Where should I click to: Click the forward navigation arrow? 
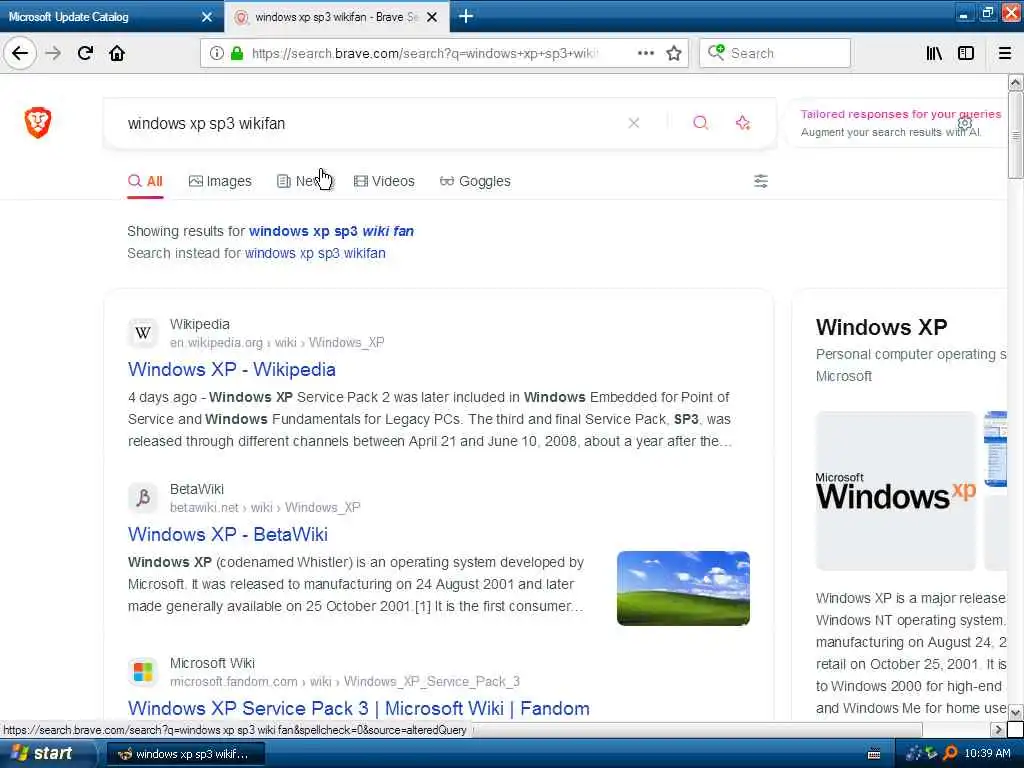pos(54,53)
